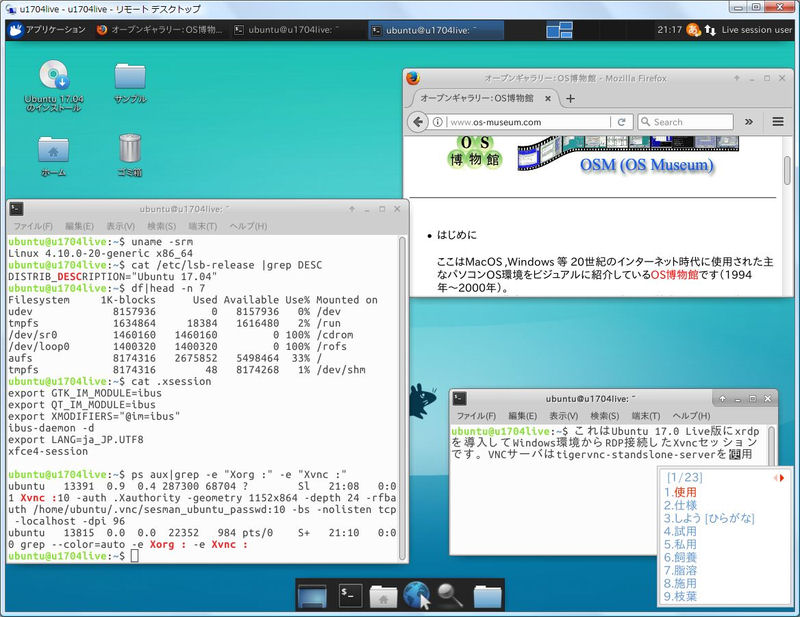Switch to Firefox OS博物 taskbar entry
This screenshot has height=617, width=800.
coord(160,30)
